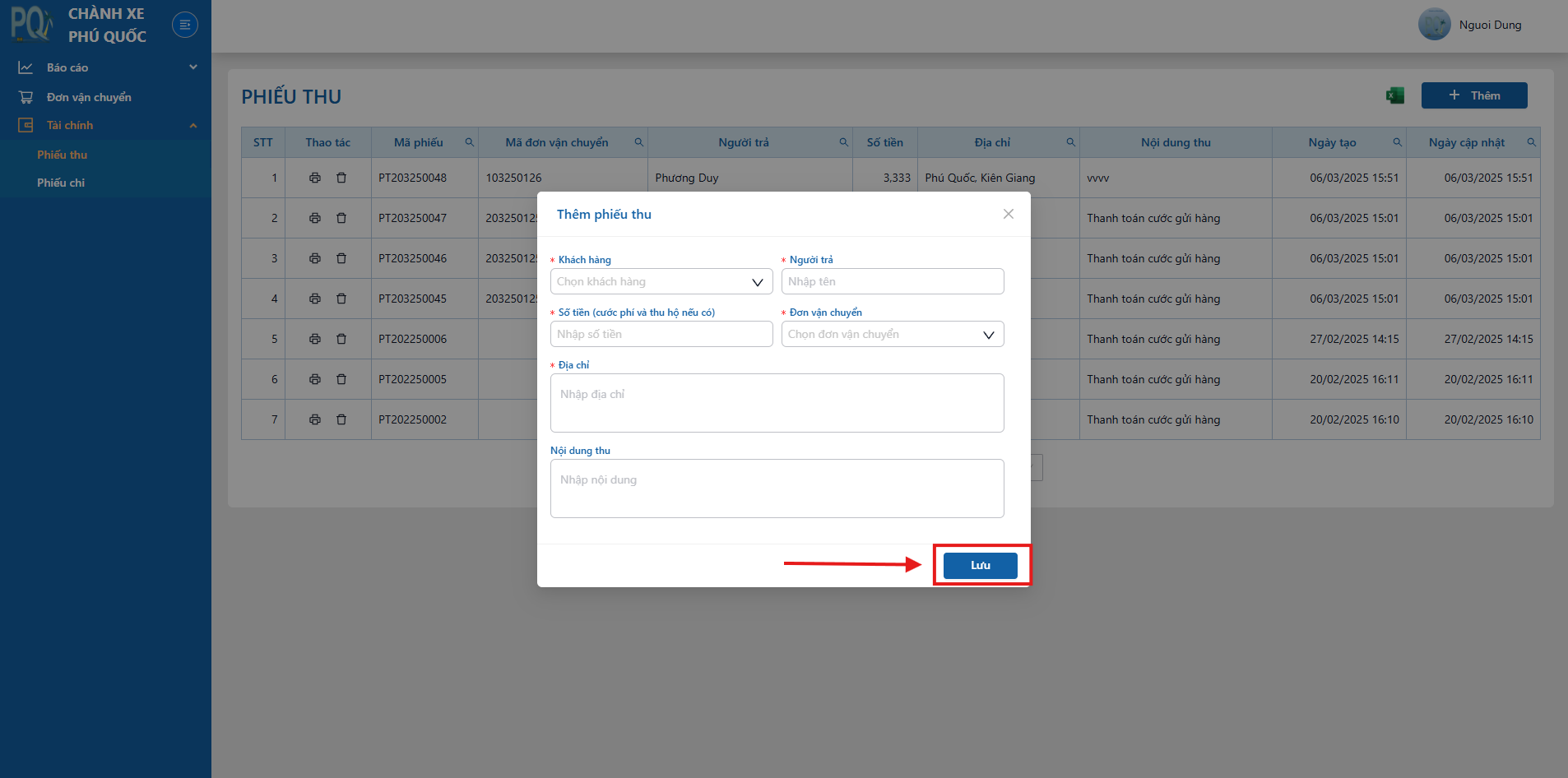Click Ngày cập nhật value 20/02/2025 16:10
The image size is (1568, 778).
tap(1488, 419)
